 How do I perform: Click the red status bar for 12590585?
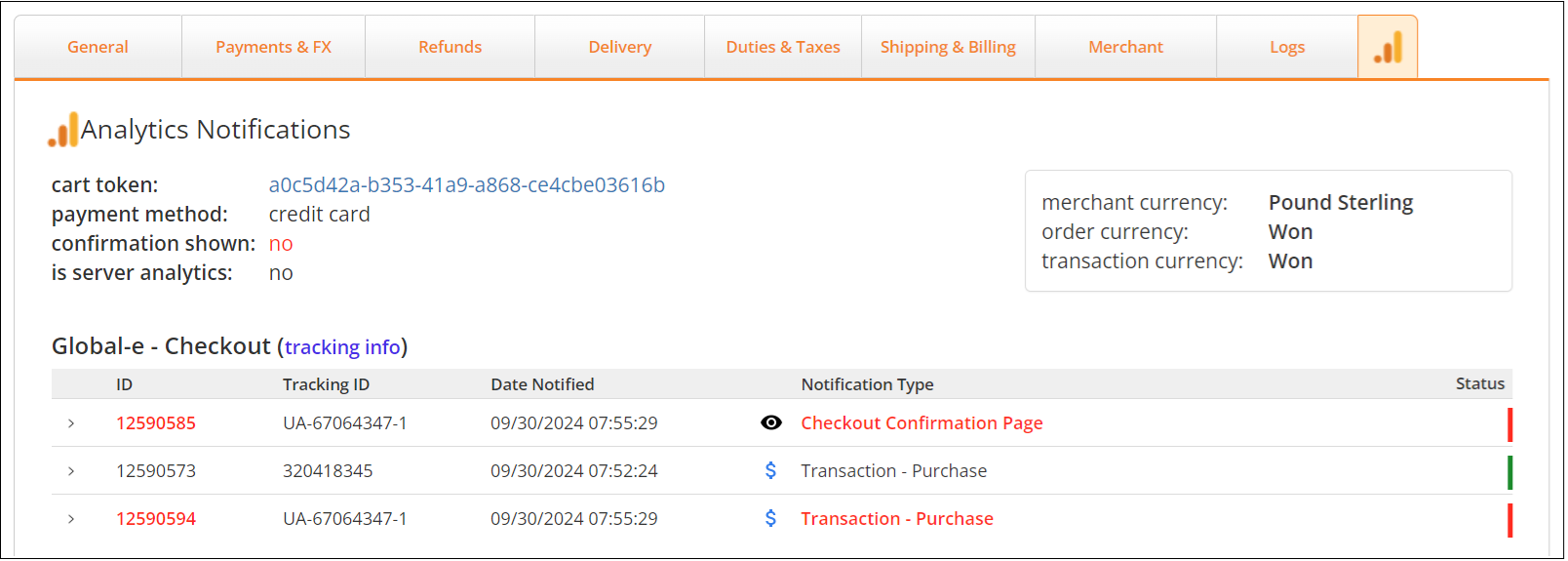(1509, 424)
